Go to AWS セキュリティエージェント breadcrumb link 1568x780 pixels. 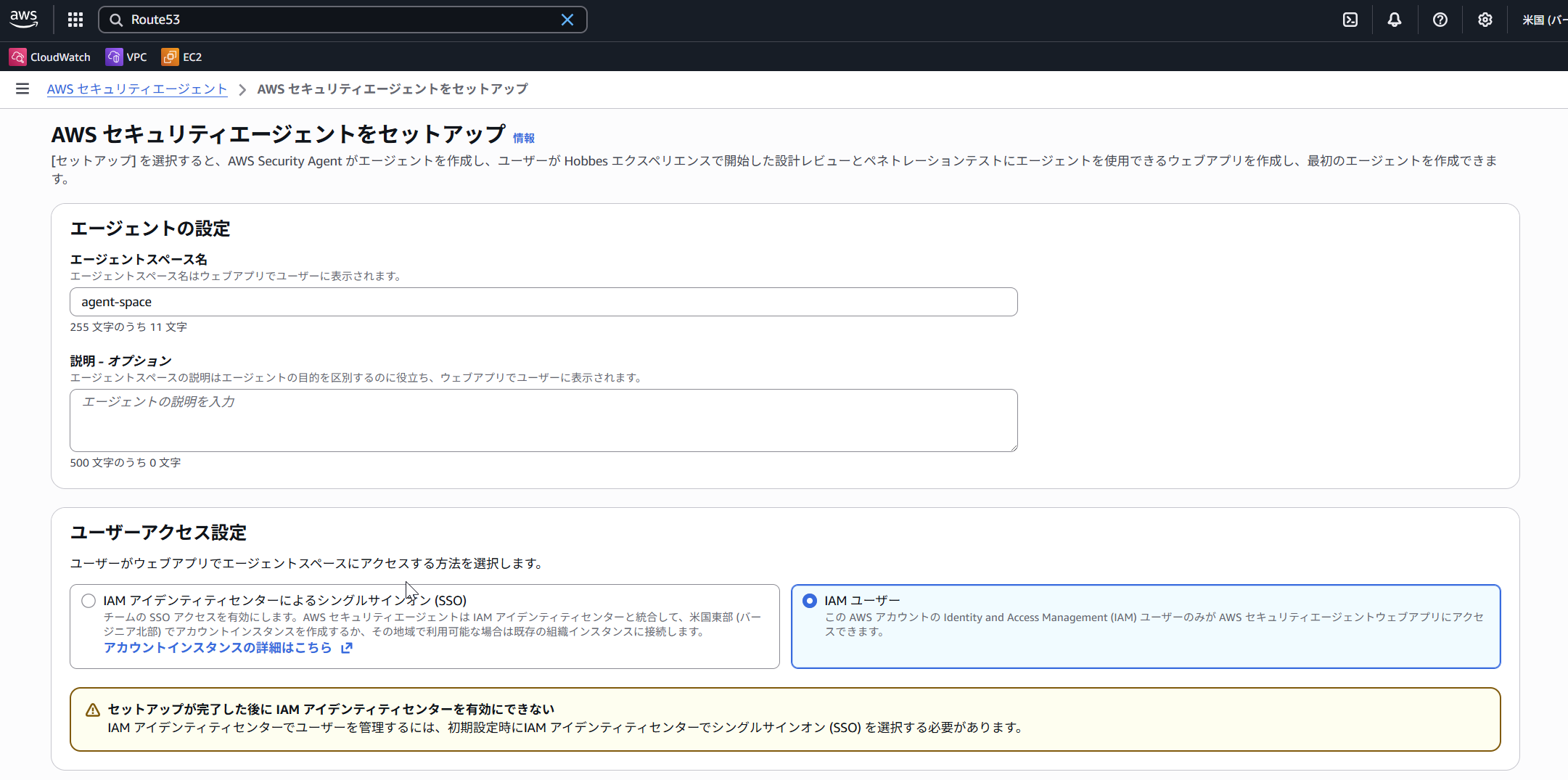(x=137, y=89)
